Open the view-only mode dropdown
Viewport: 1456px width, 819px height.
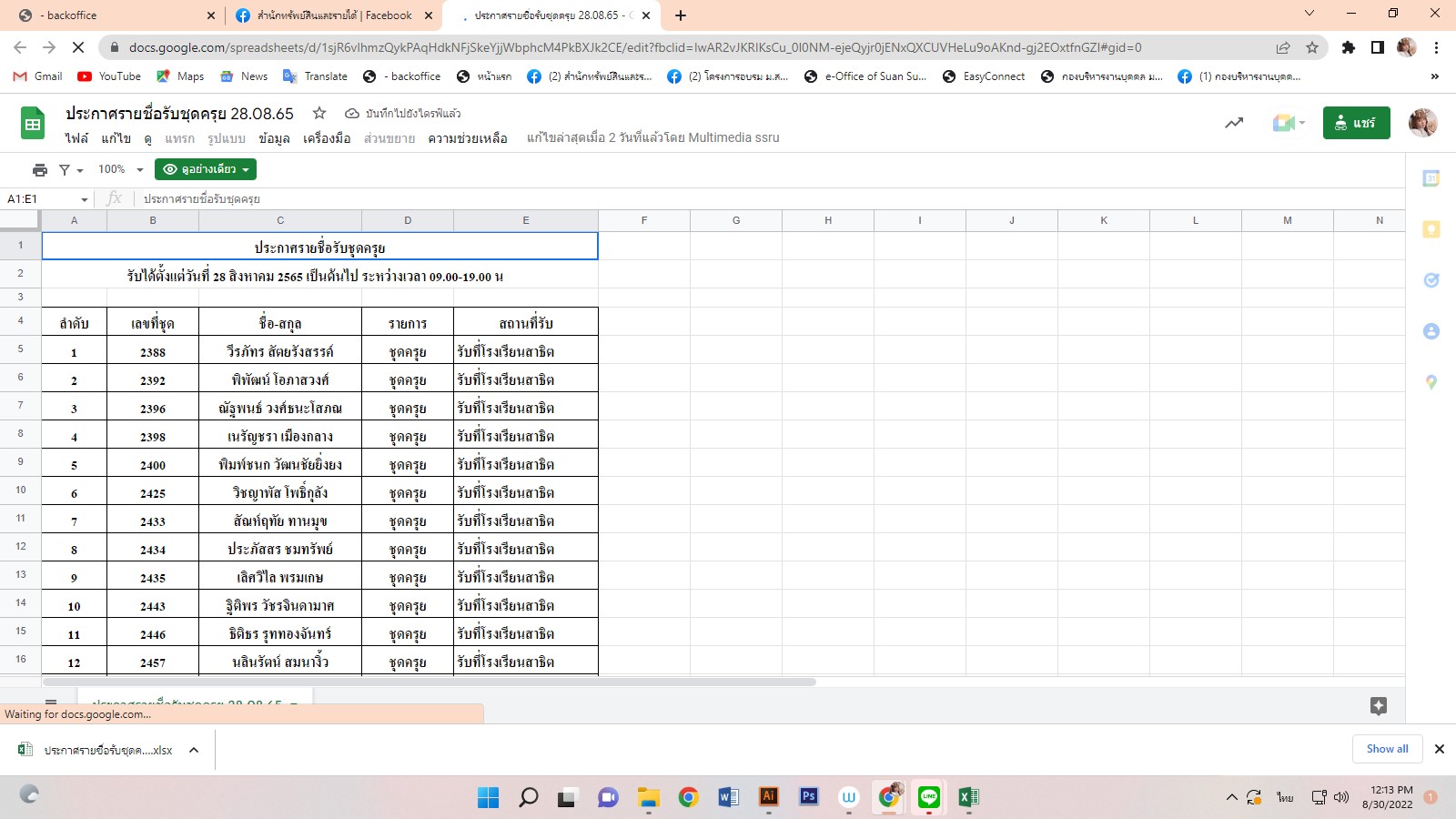[x=206, y=169]
